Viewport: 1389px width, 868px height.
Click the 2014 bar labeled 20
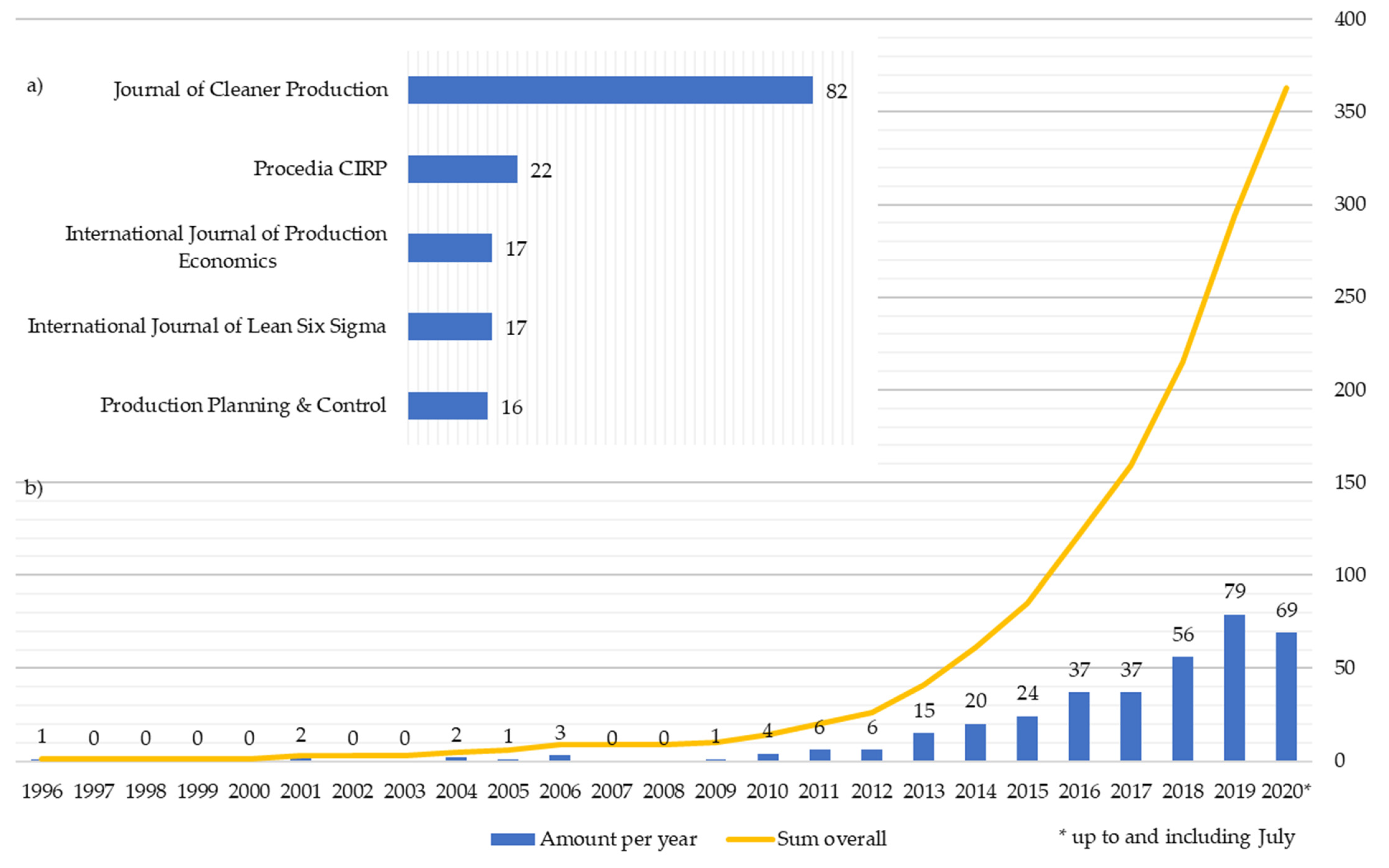975,742
